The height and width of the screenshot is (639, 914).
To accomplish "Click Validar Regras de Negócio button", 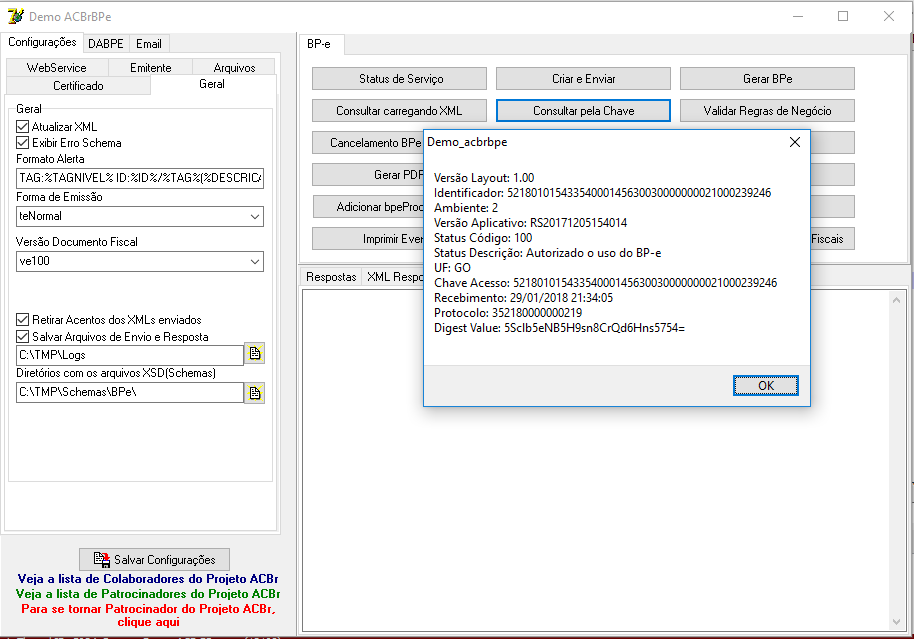I will (767, 111).
